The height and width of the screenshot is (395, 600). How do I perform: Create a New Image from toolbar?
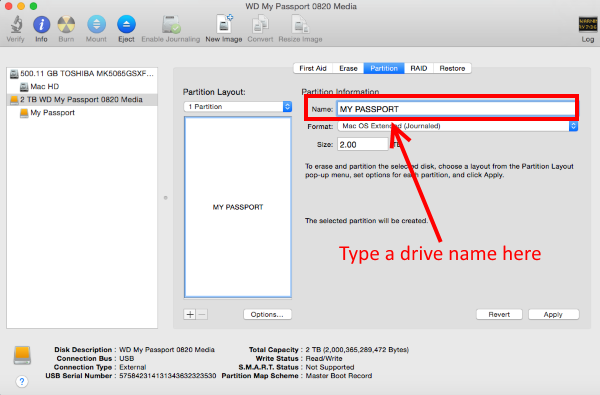[x=224, y=24]
